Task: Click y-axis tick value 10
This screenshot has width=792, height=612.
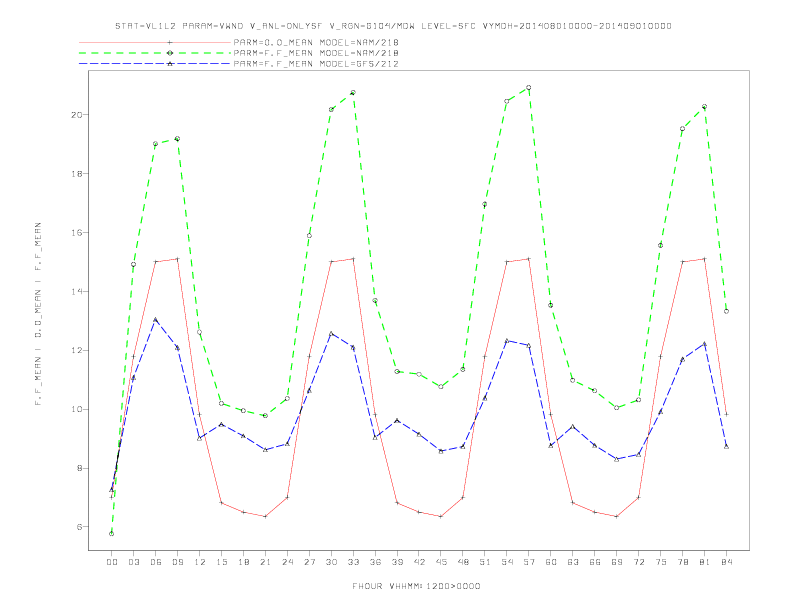Action: pyautogui.click(x=76, y=409)
